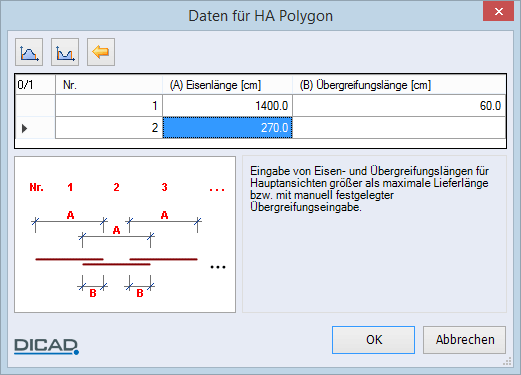Click the Abbrechen button
Screen dimensions: 521x375
(x=465, y=340)
